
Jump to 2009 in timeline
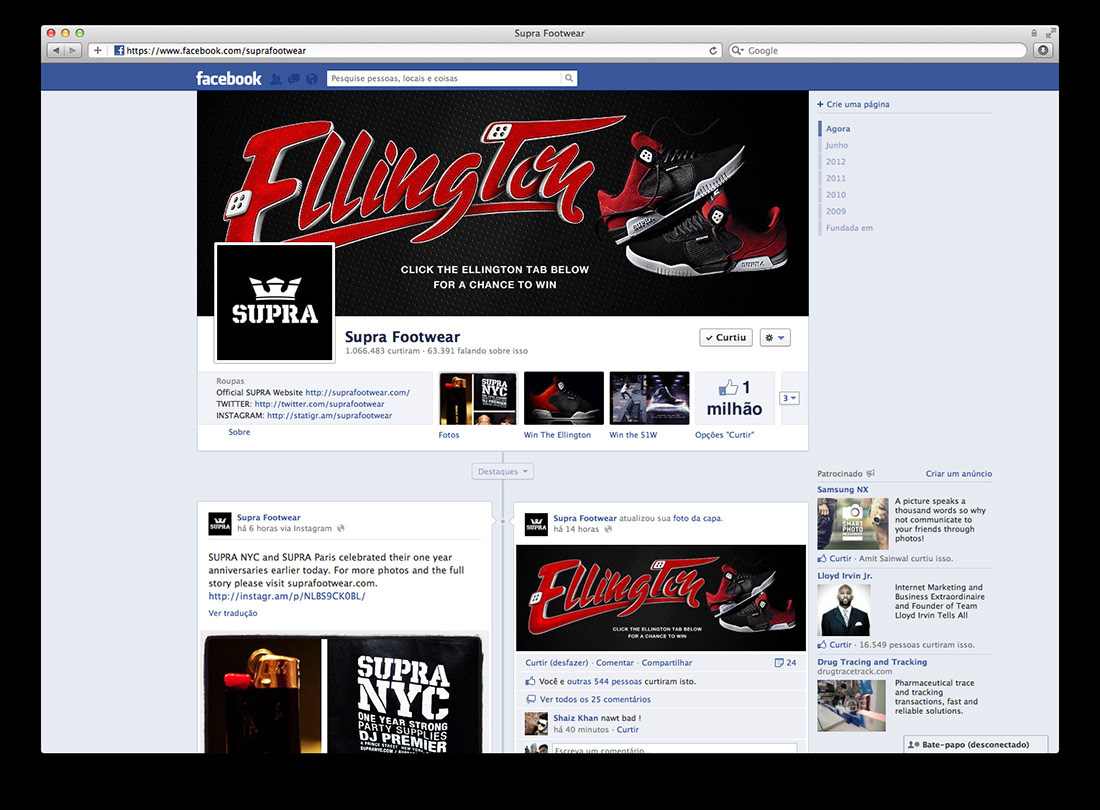coord(836,211)
